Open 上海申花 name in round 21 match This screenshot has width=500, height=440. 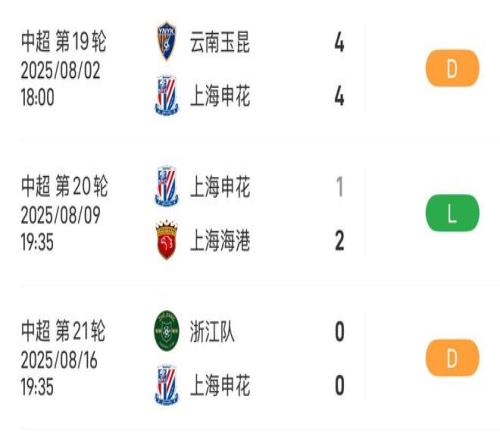click(220, 385)
